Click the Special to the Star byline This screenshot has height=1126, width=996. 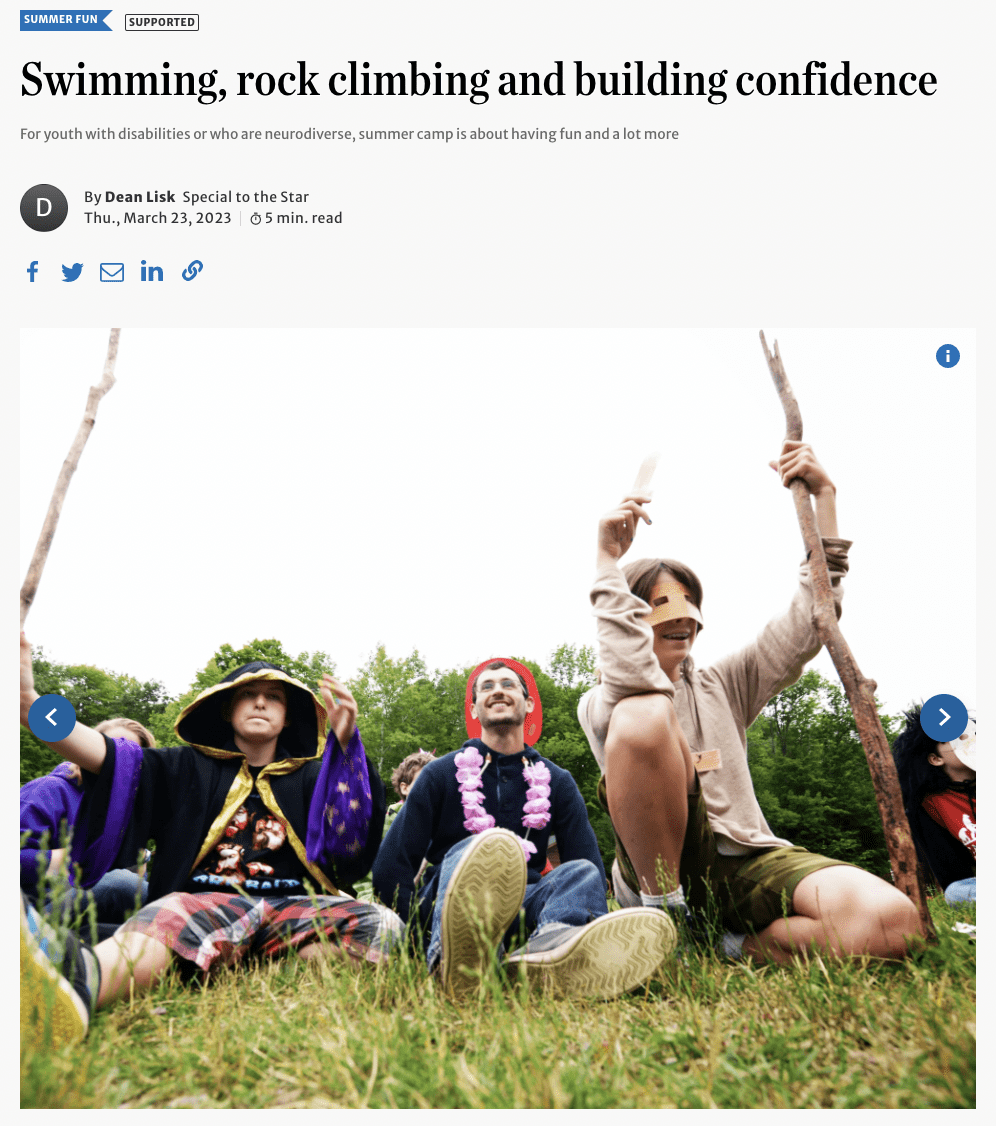click(246, 197)
